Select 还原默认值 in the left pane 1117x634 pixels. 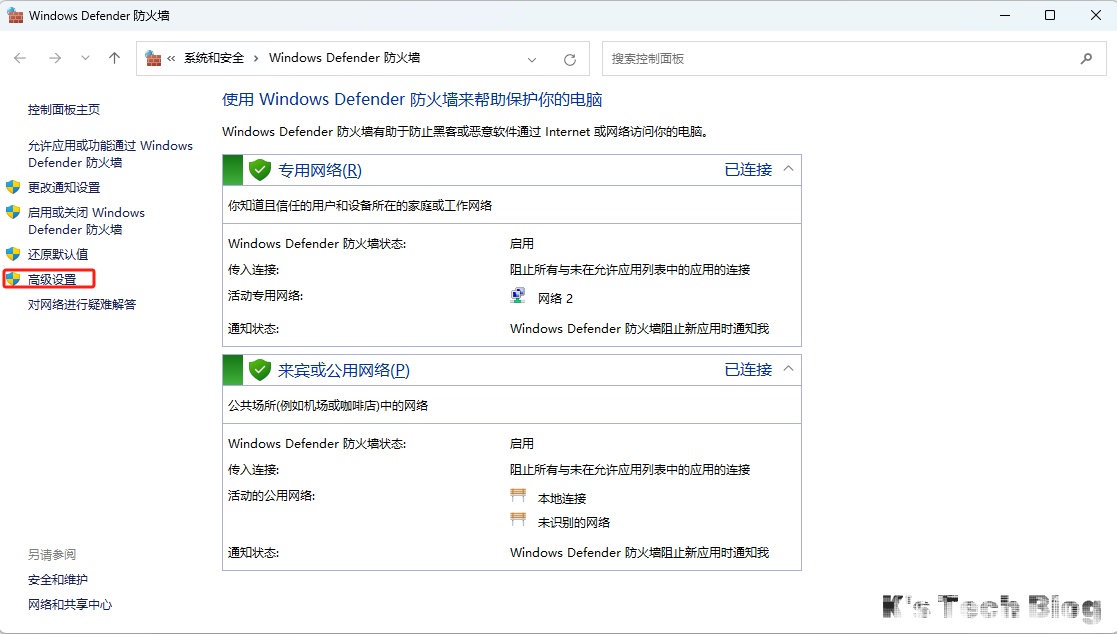[58, 254]
